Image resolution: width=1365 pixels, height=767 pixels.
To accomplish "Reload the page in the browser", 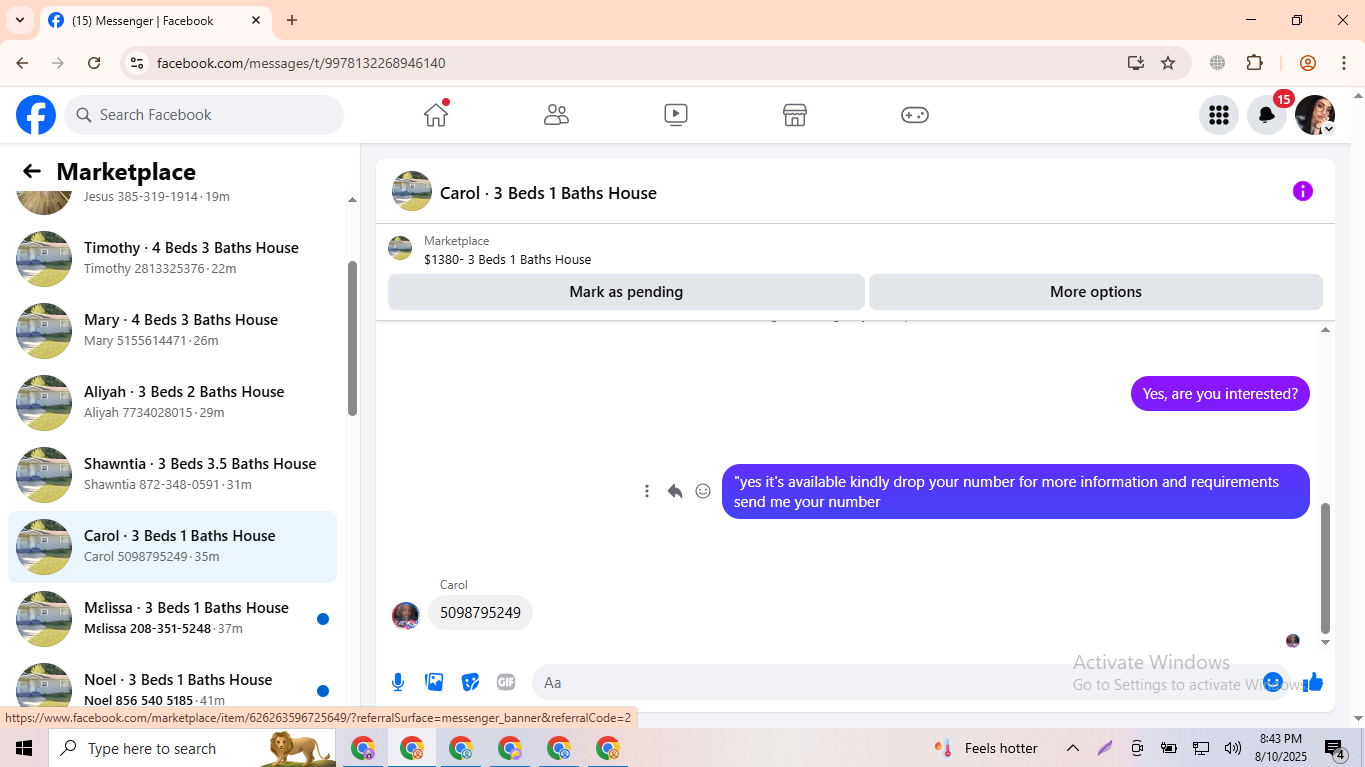I will [x=94, y=63].
